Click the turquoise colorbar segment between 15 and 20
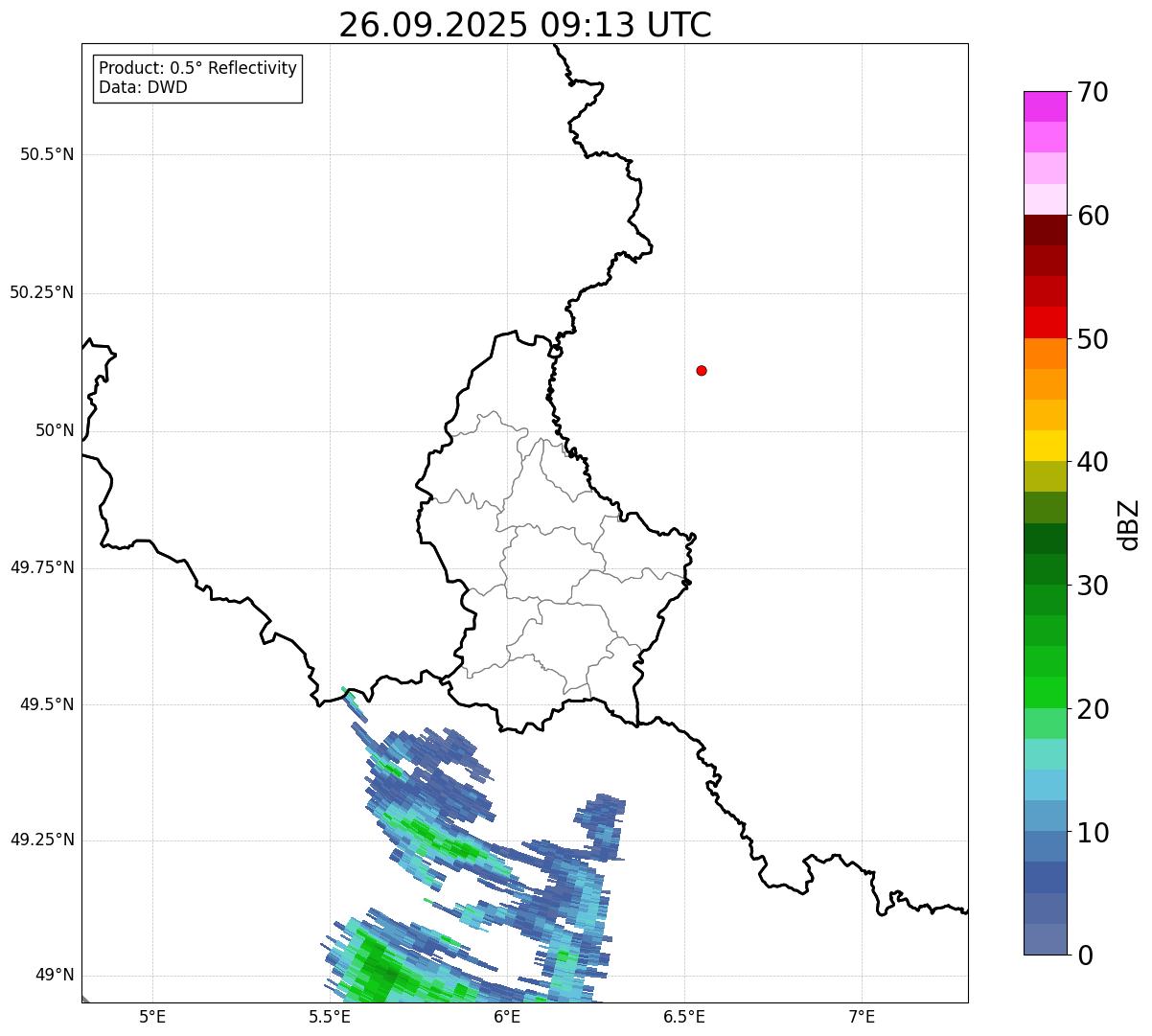This screenshot has width=1152, height=1036. (1045, 754)
